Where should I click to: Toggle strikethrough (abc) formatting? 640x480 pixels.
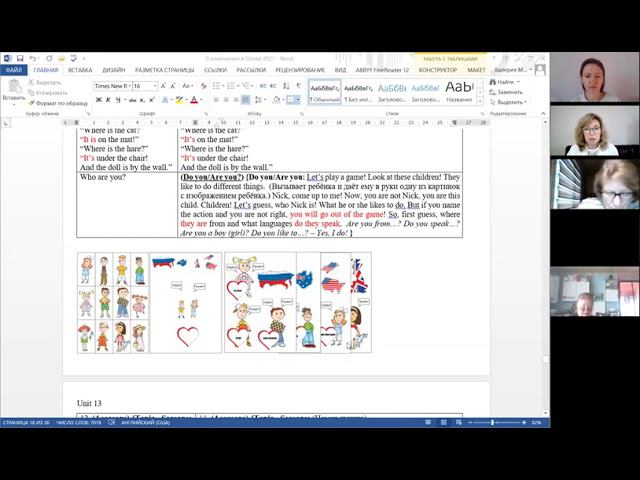(132, 100)
